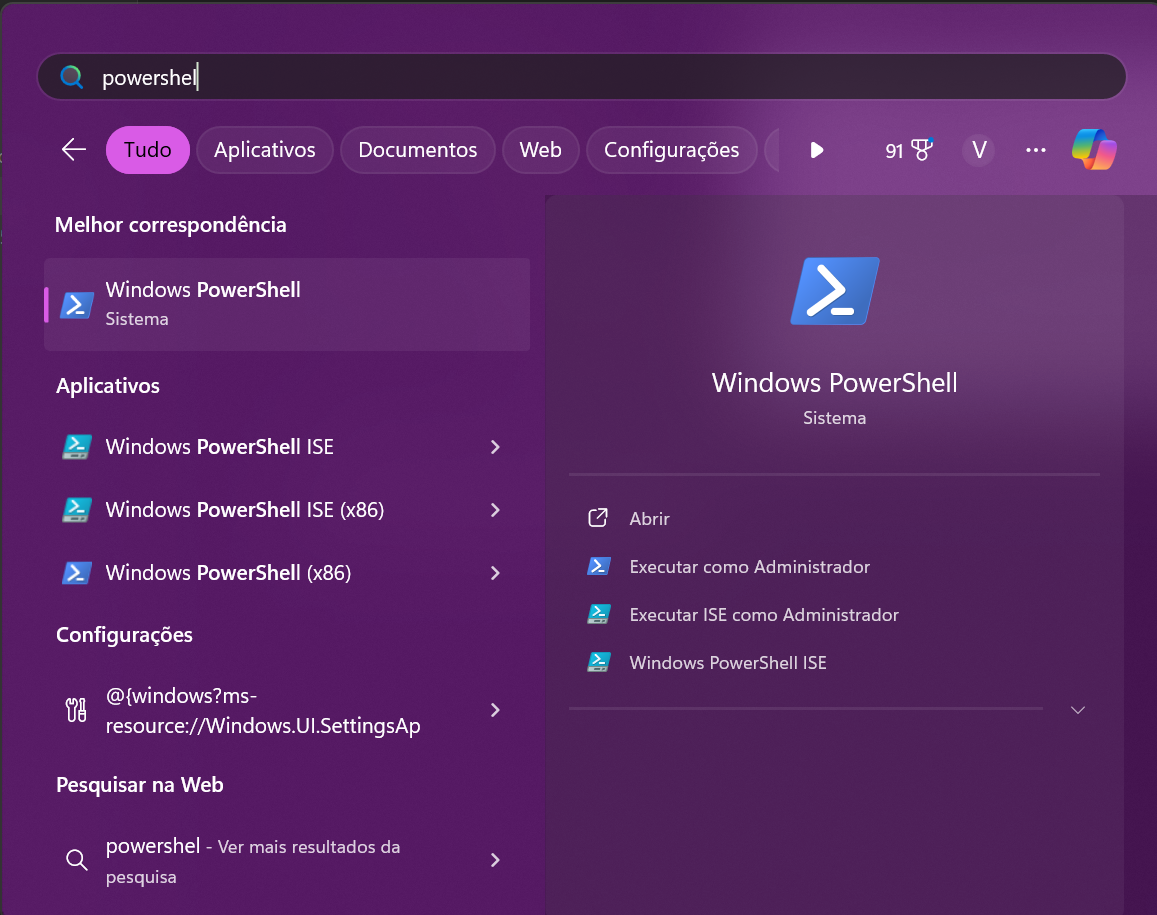Open the V user account avatar
This screenshot has height=915, width=1157.
coord(978,151)
